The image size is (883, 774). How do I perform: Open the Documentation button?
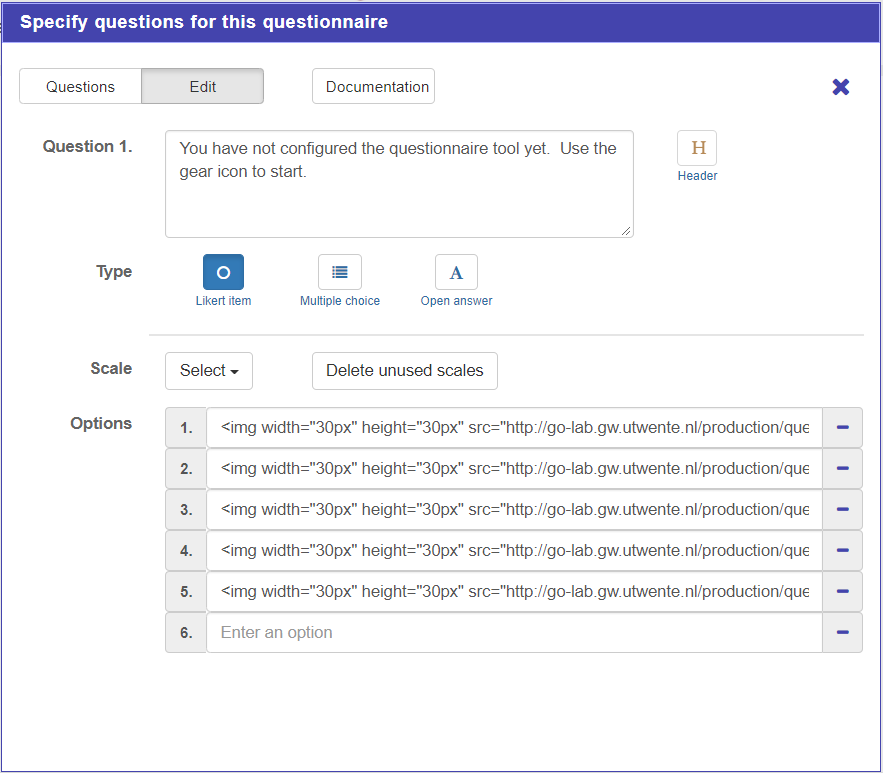[377, 87]
